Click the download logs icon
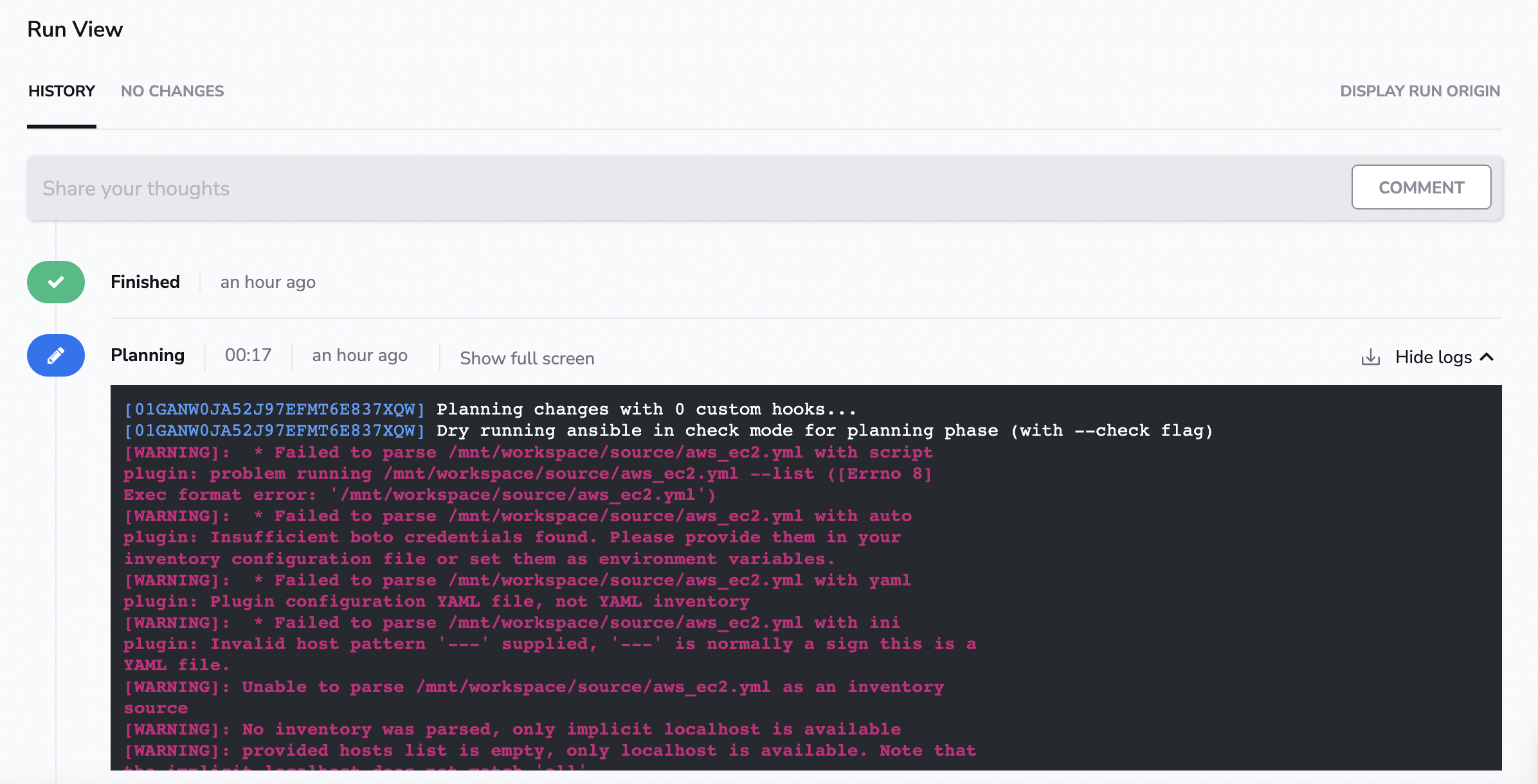Viewport: 1538px width, 784px height. point(1370,357)
